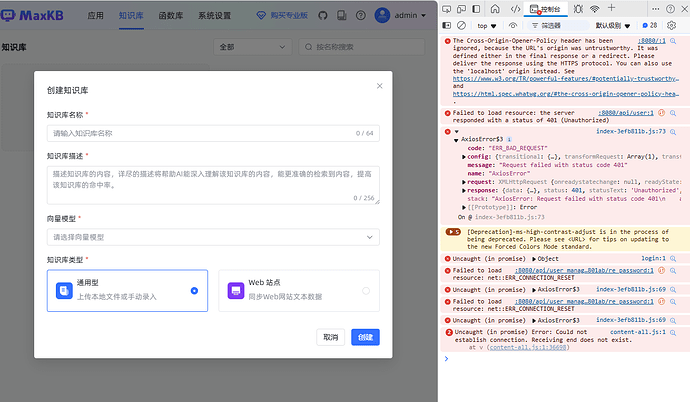This screenshot has height=402, width=690.
Task: Open the admin user dropdown
Action: (x=400, y=15)
